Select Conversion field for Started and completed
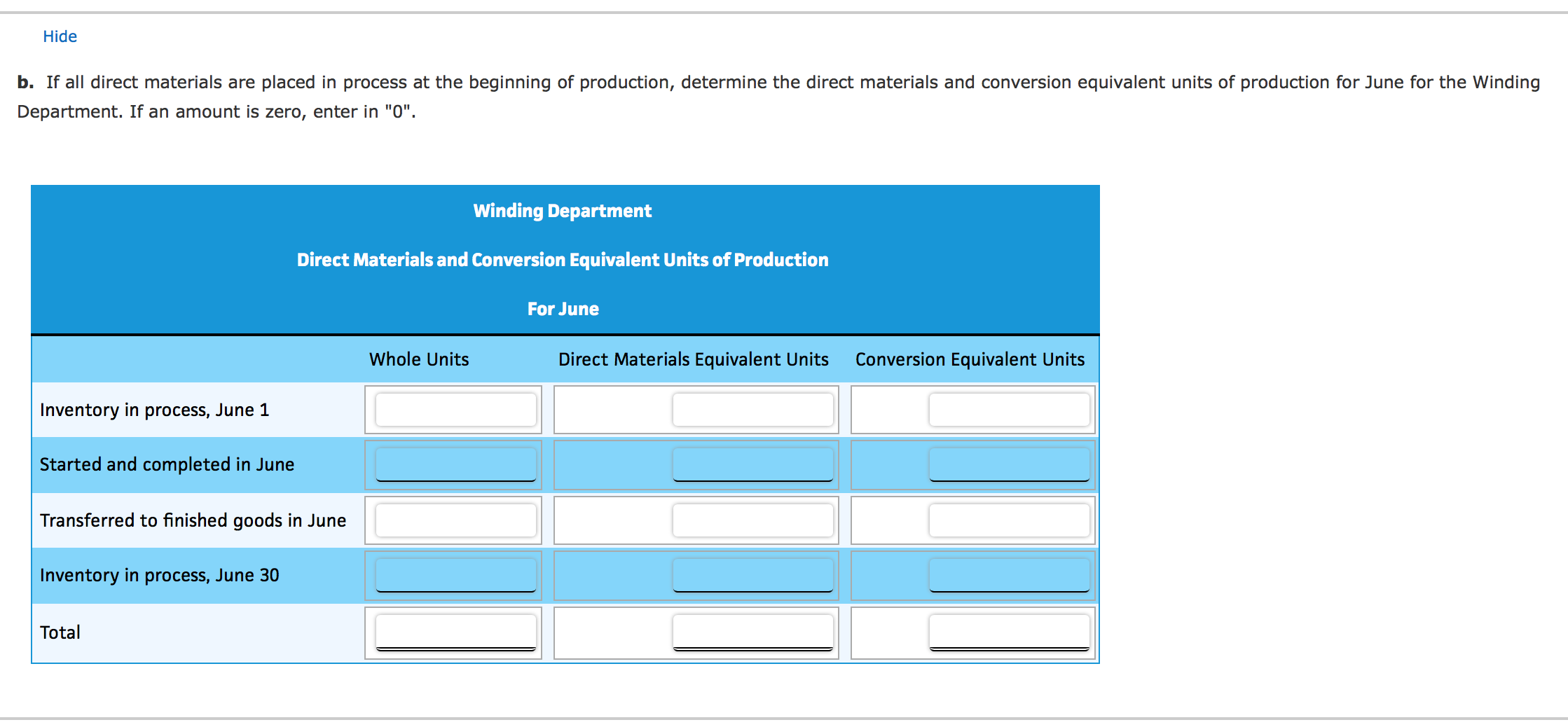Viewport: 1568px width, 727px height. tap(1010, 464)
